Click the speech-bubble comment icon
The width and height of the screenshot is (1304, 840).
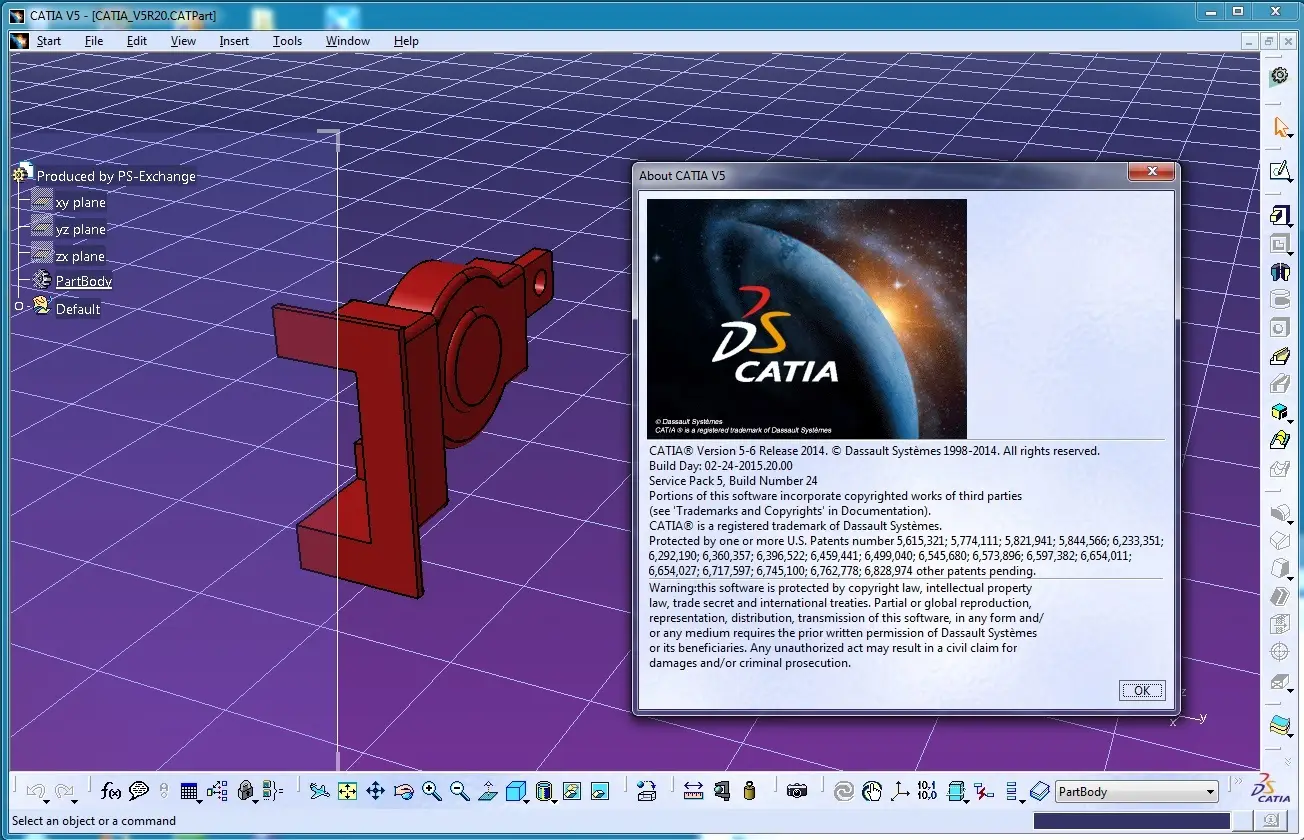(x=139, y=791)
